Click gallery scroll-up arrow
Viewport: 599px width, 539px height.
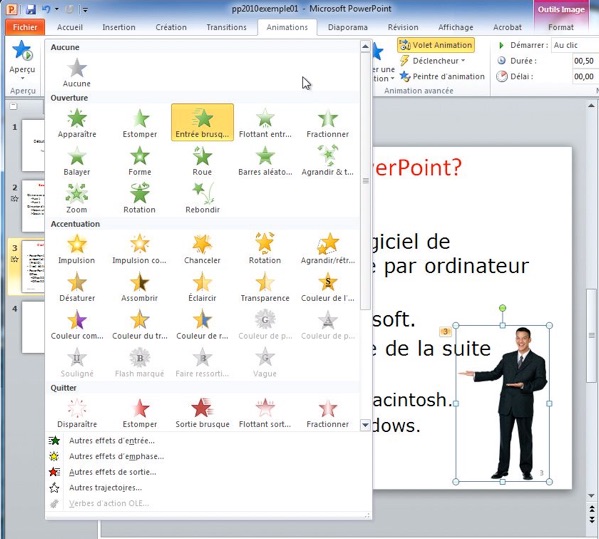(x=365, y=47)
